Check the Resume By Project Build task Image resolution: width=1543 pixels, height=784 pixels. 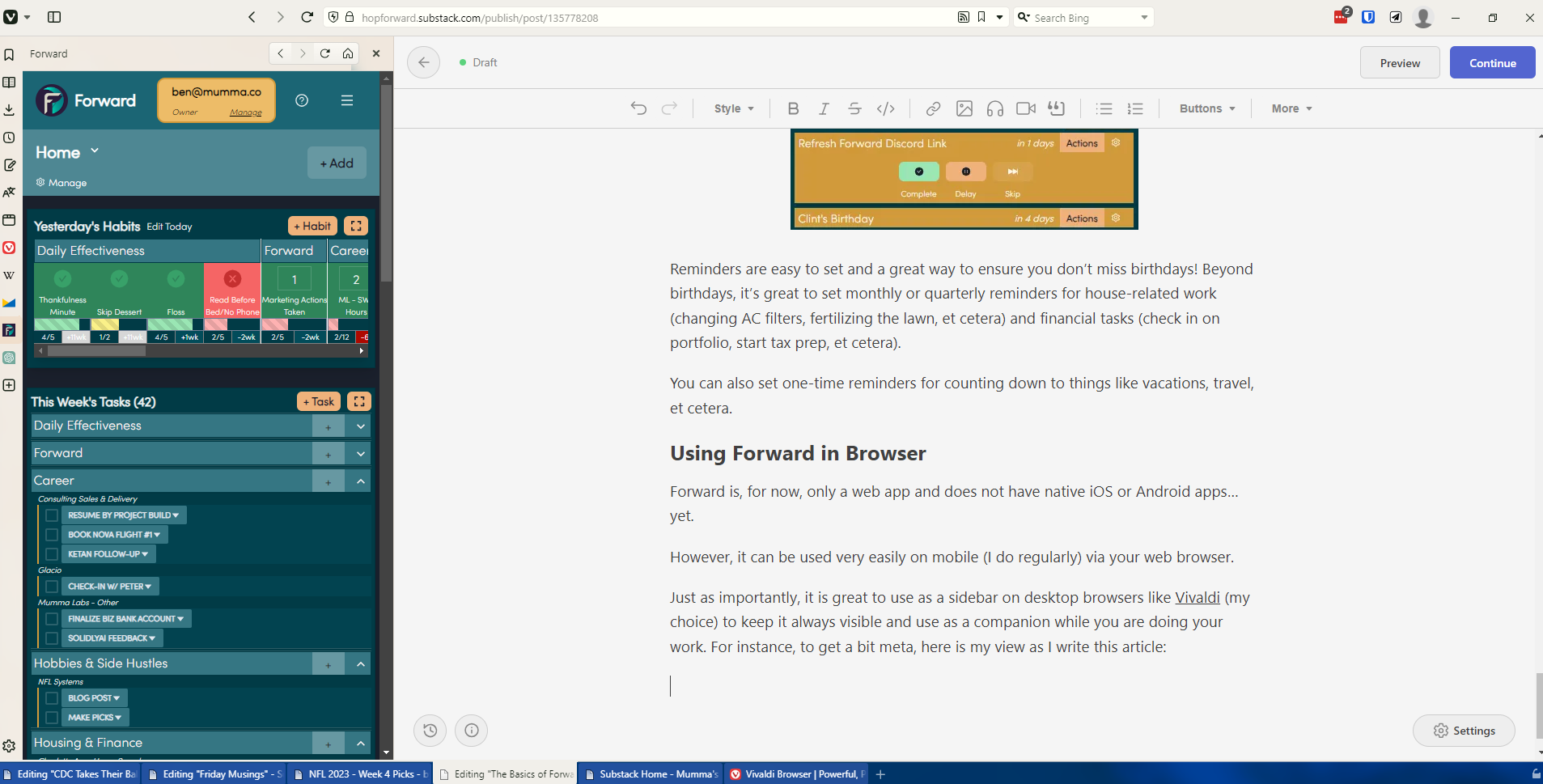click(x=52, y=515)
